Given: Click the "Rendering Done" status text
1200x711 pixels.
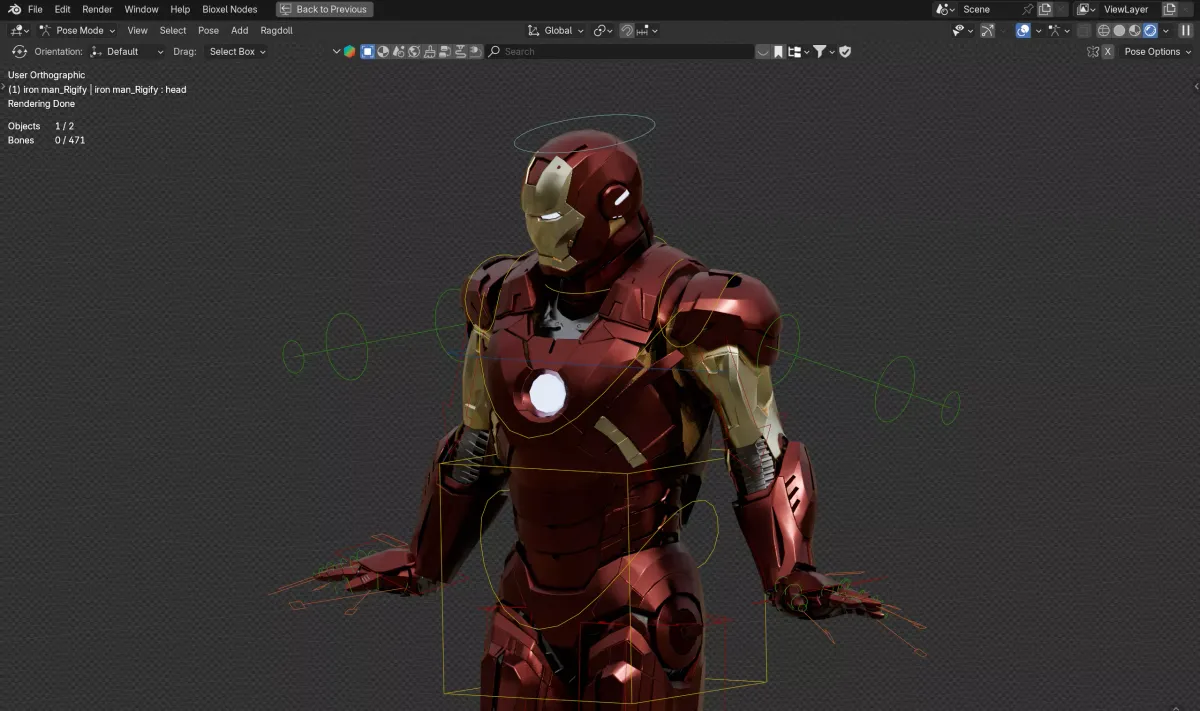Looking at the screenshot, I should click(42, 104).
